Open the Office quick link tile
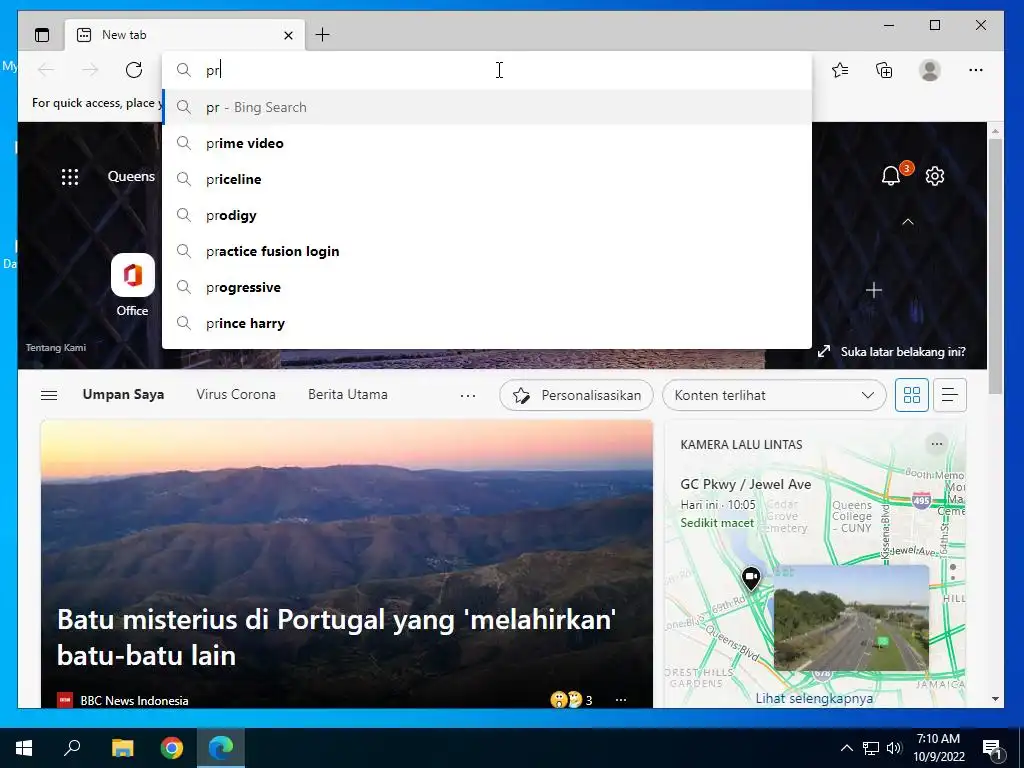Image resolution: width=1024 pixels, height=768 pixels. [133, 285]
